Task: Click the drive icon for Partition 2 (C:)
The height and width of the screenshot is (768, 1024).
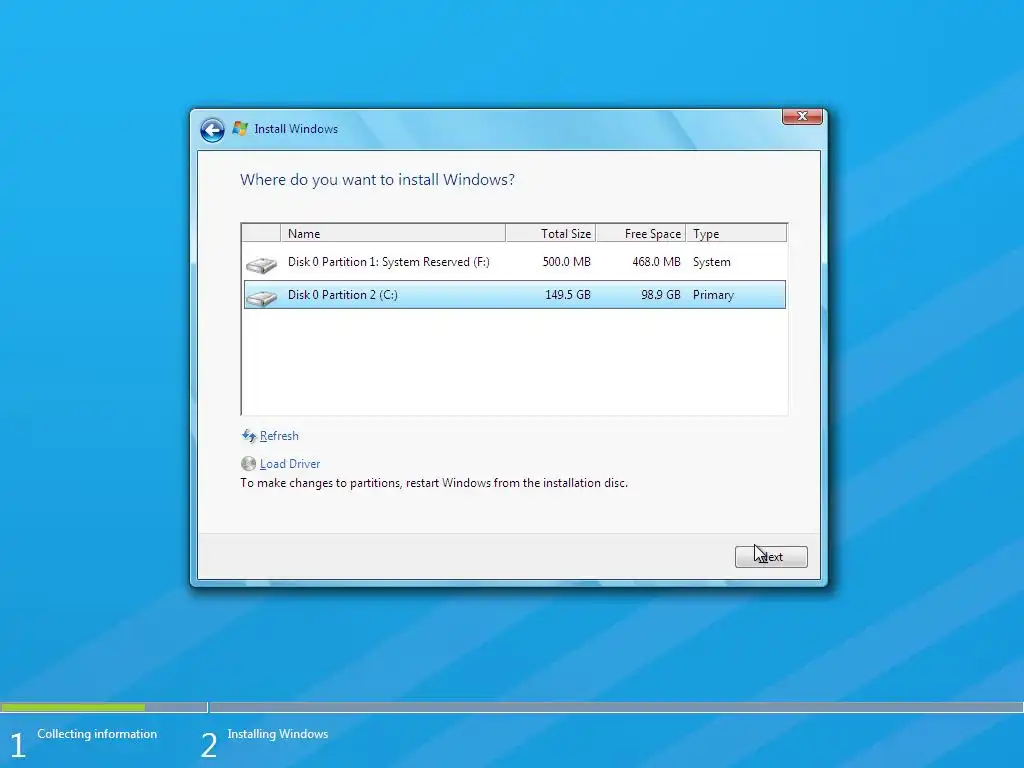Action: (x=261, y=298)
